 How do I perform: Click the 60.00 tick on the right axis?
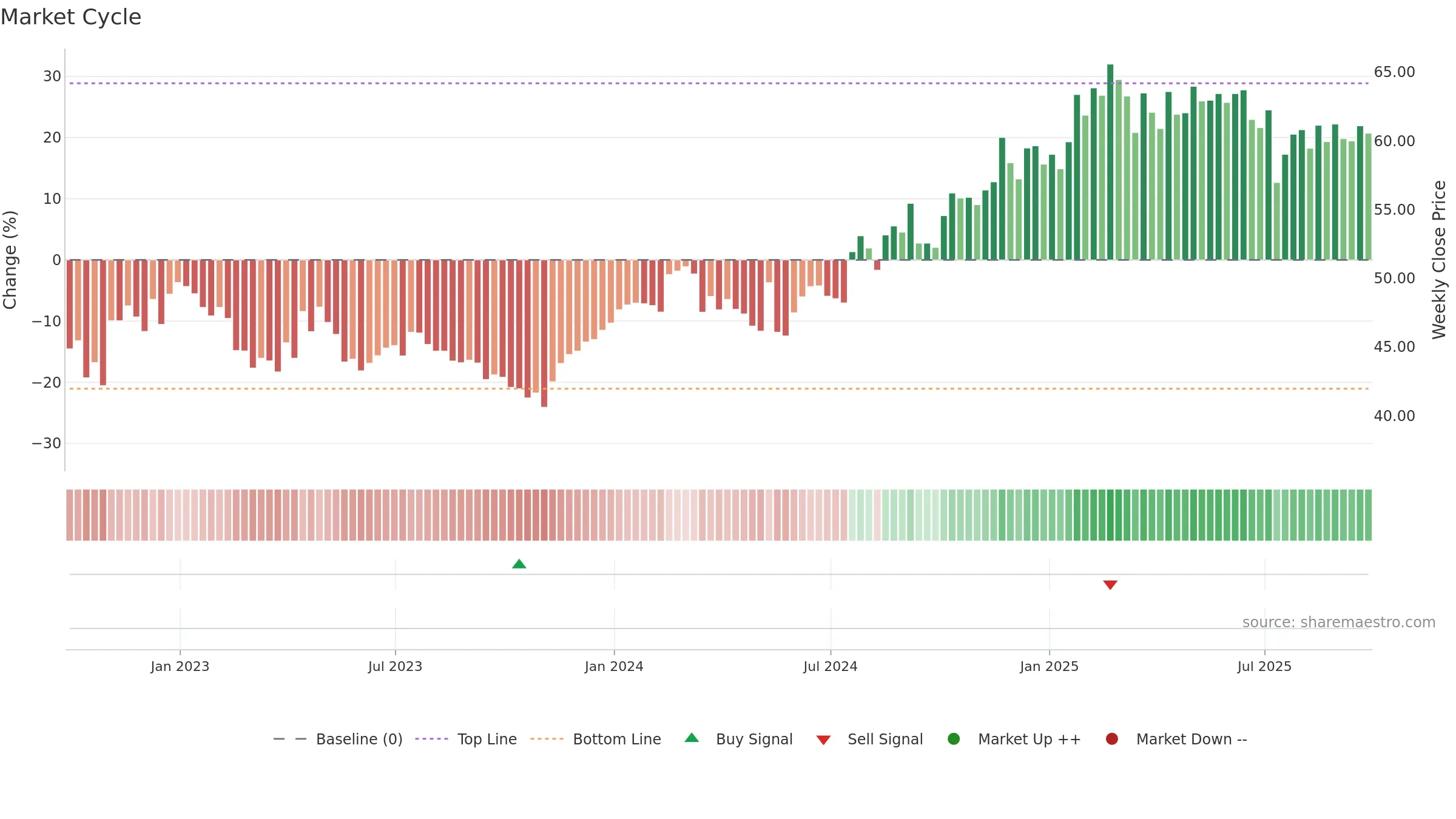tap(1395, 141)
